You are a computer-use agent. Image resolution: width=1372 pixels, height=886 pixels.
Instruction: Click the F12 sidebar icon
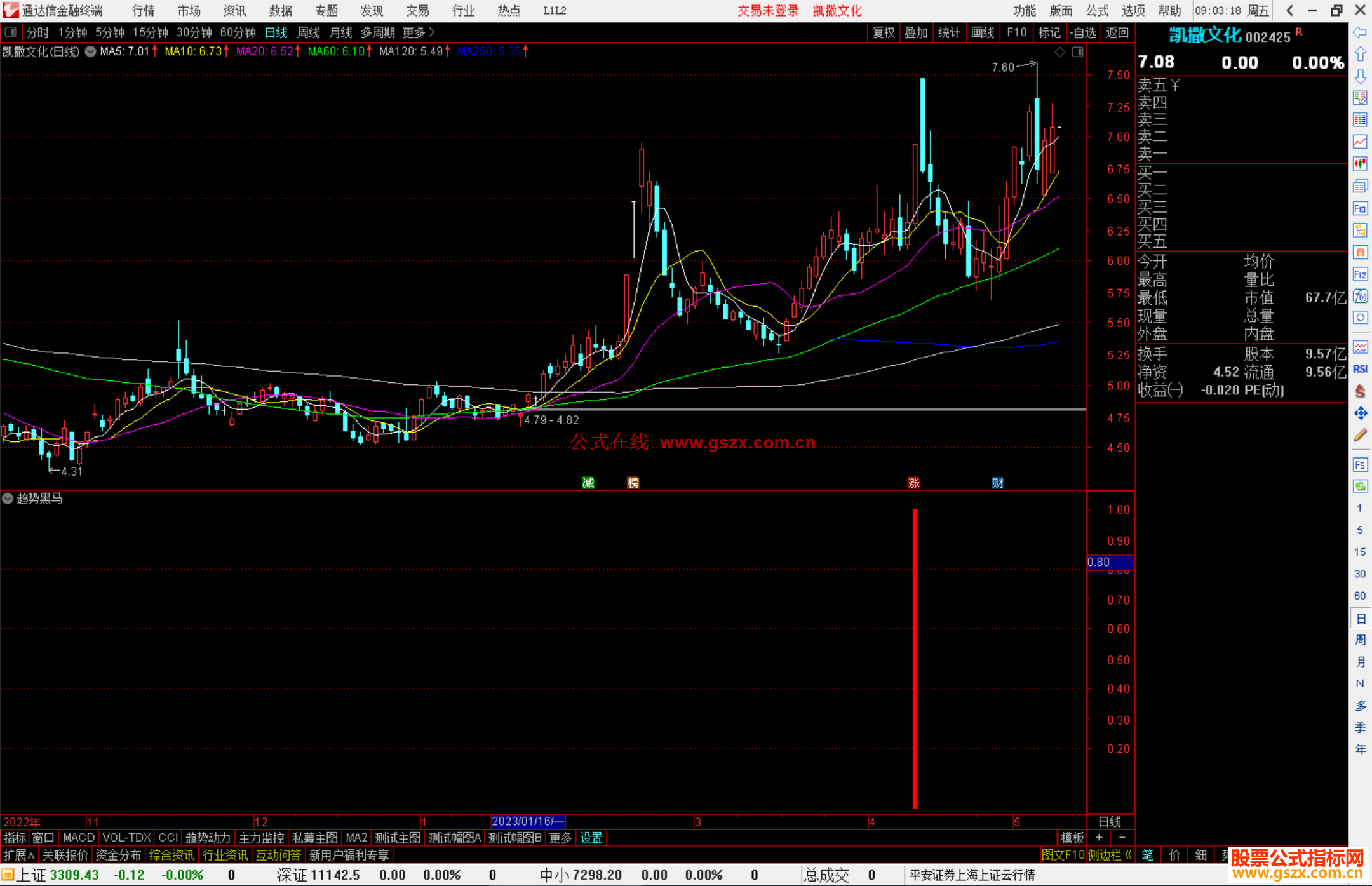click(1360, 274)
